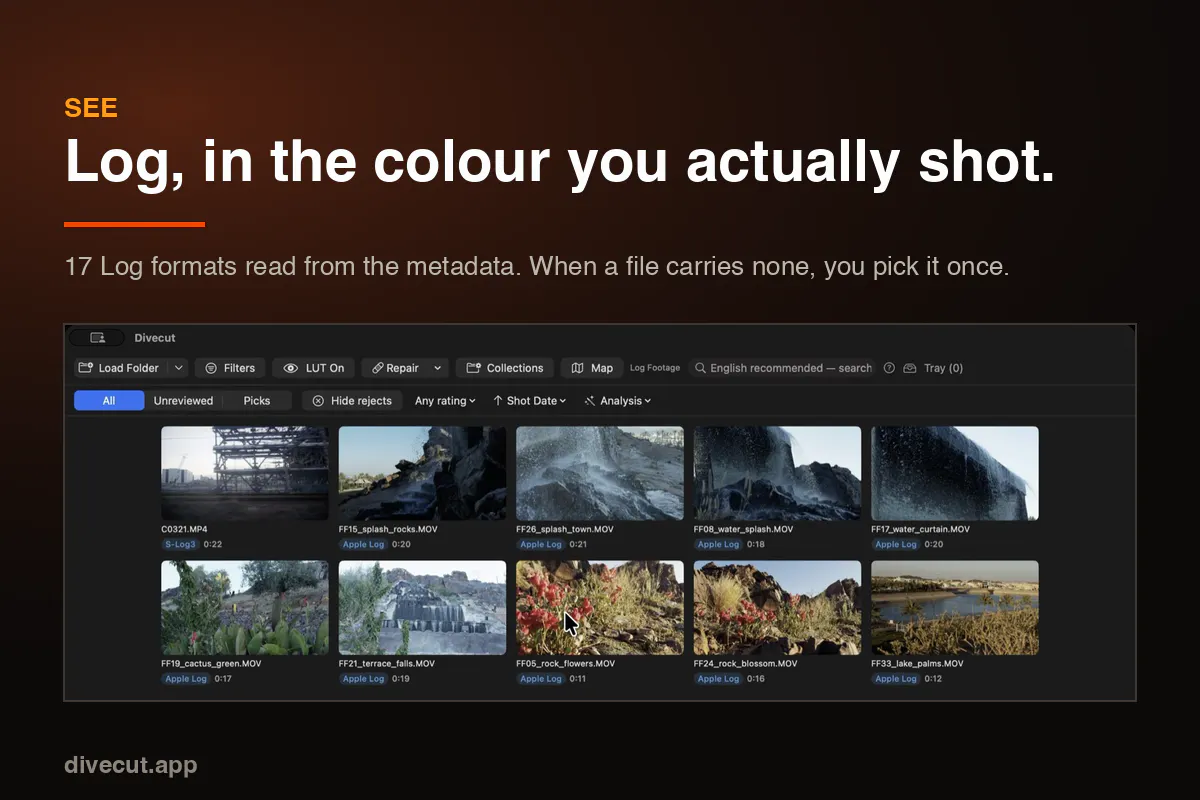This screenshot has height=800, width=1200.
Task: Click the 0:12 duration under FF33_lake_palms.MOV
Action: click(932, 678)
